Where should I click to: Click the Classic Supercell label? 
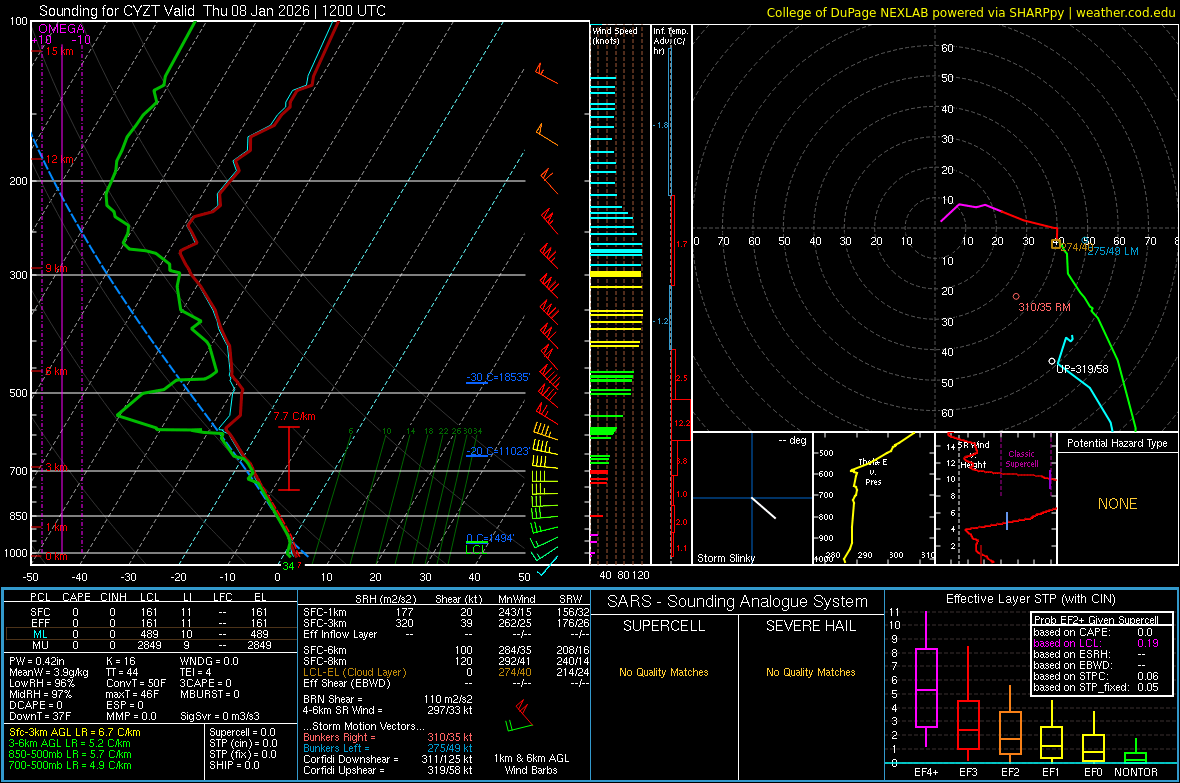tap(1021, 459)
